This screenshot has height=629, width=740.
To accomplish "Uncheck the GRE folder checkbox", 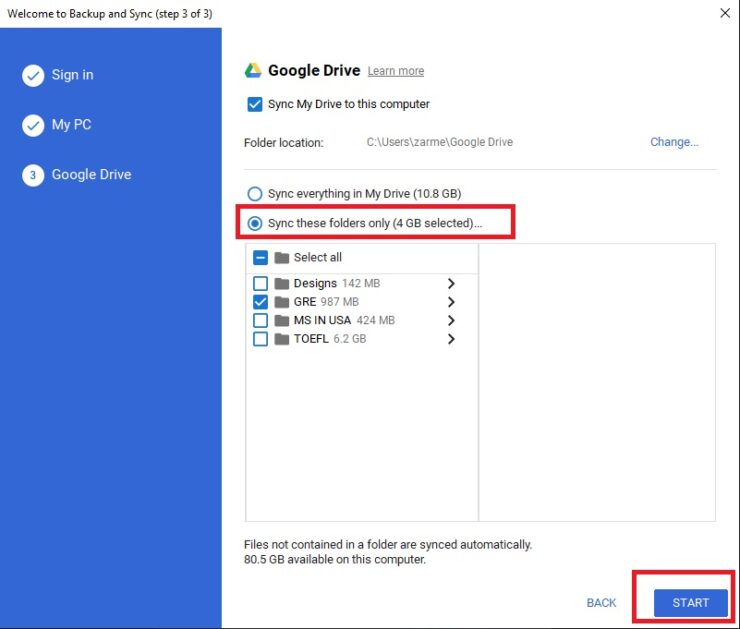I will (x=261, y=302).
